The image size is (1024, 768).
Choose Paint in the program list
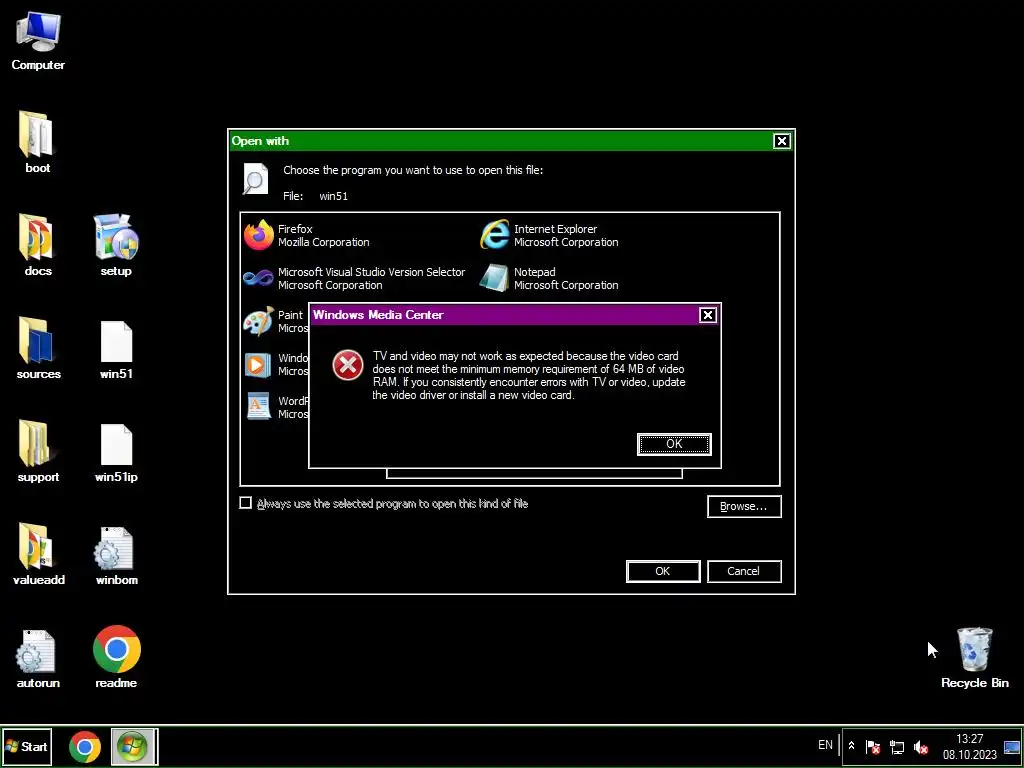click(x=275, y=321)
